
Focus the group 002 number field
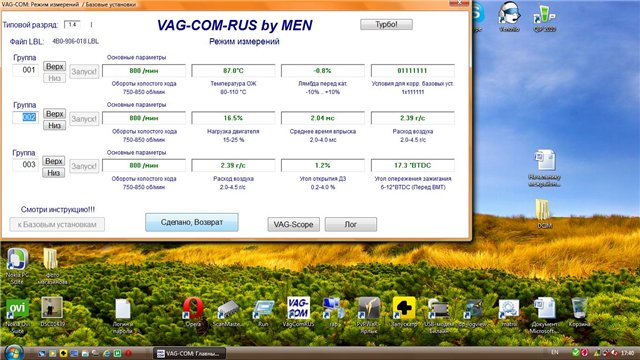click(25, 117)
